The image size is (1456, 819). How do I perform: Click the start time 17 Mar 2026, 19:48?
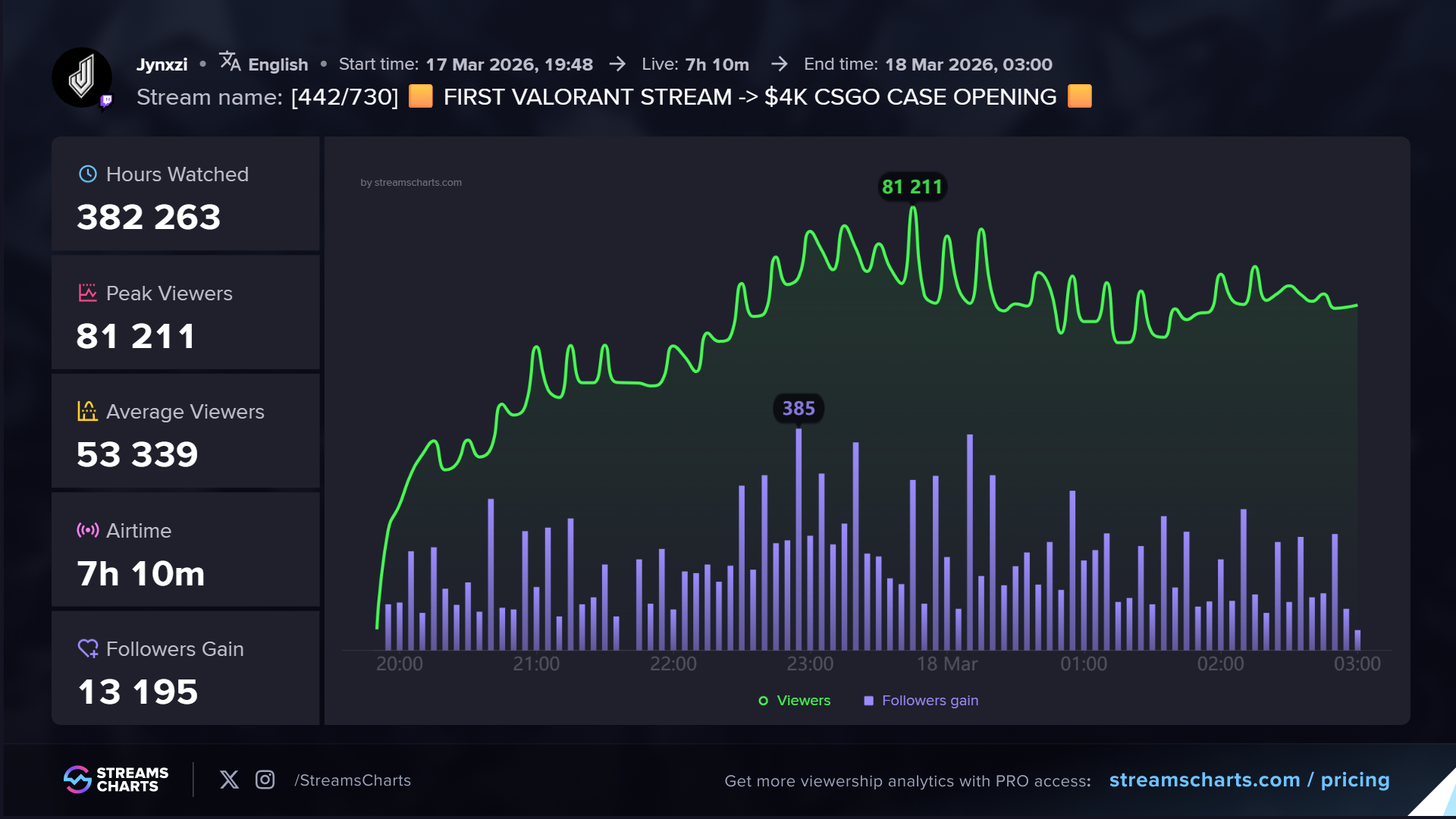click(x=510, y=64)
